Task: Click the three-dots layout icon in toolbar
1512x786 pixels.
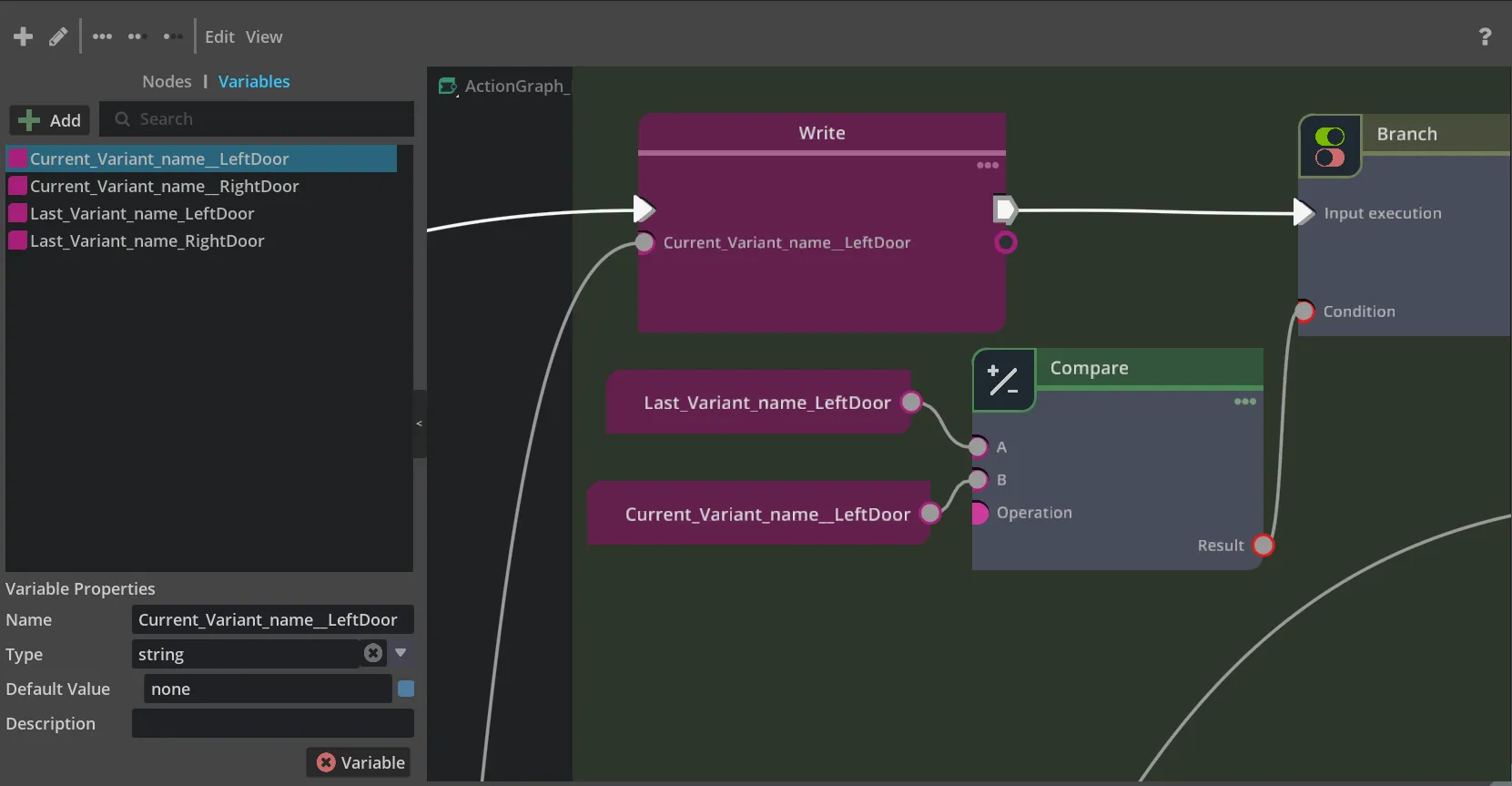Action: (x=102, y=36)
